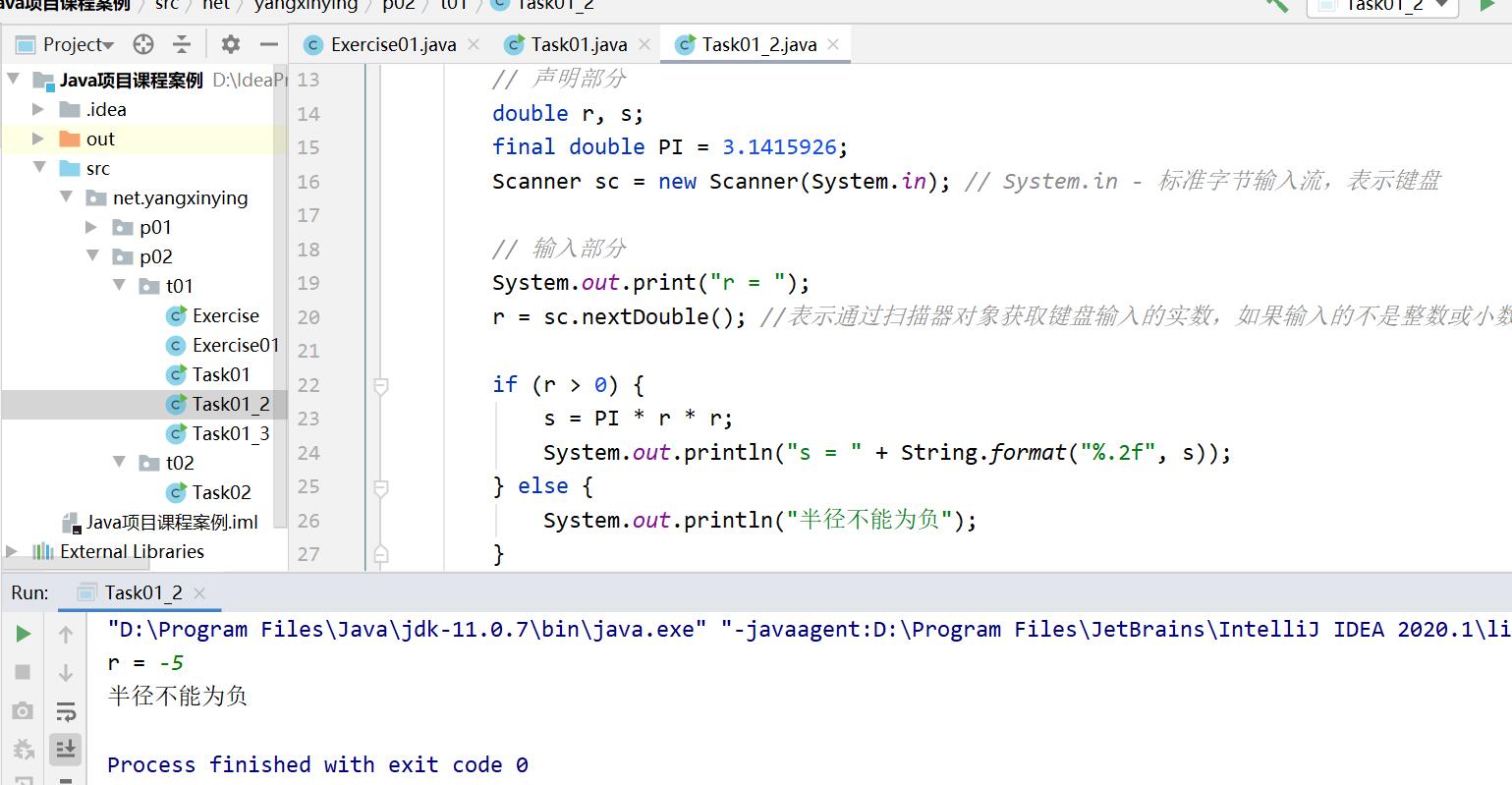Collapse all nodes in the Project tree

pos(182,44)
